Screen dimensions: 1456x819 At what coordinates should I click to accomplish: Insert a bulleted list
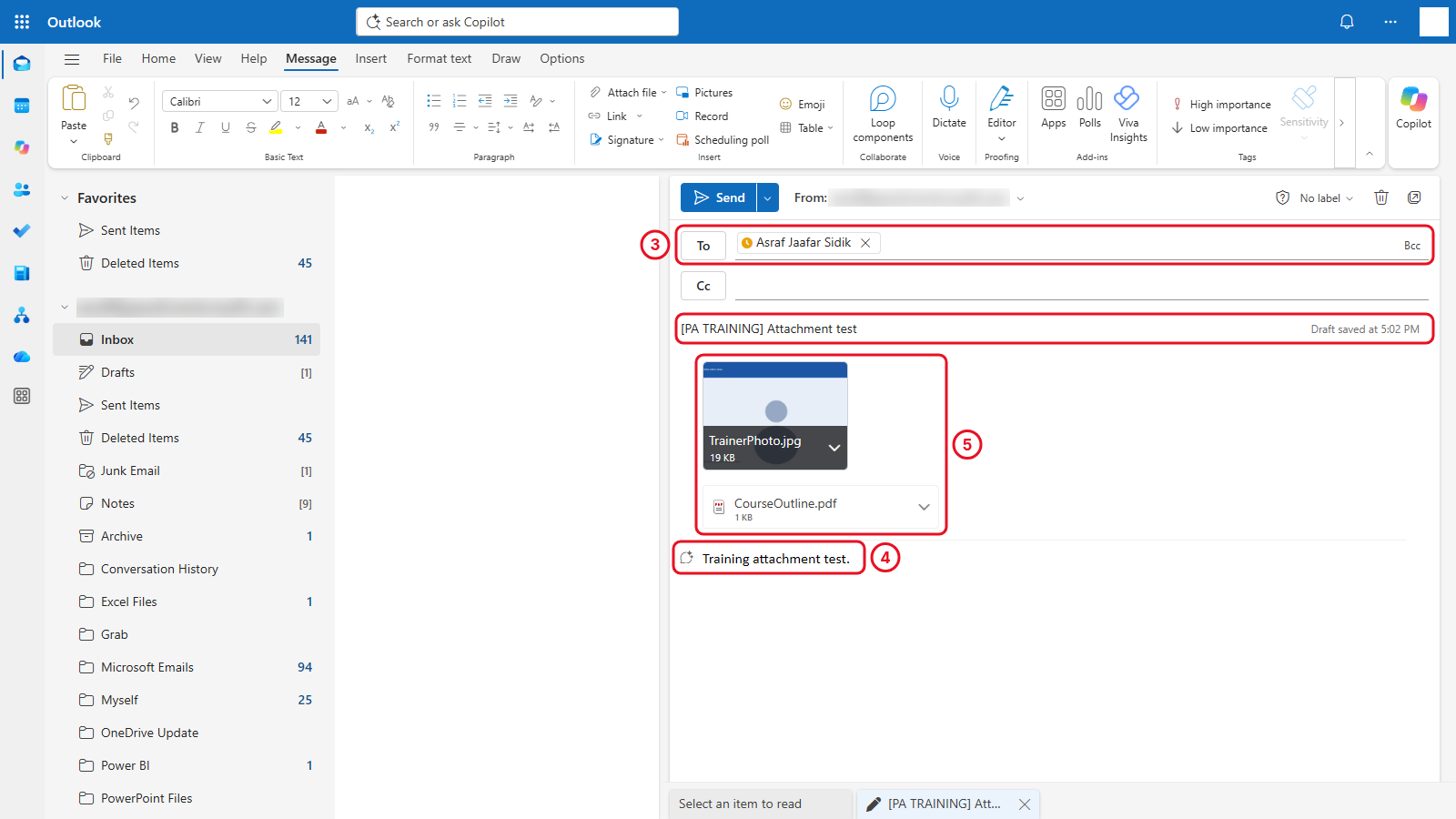click(x=434, y=101)
